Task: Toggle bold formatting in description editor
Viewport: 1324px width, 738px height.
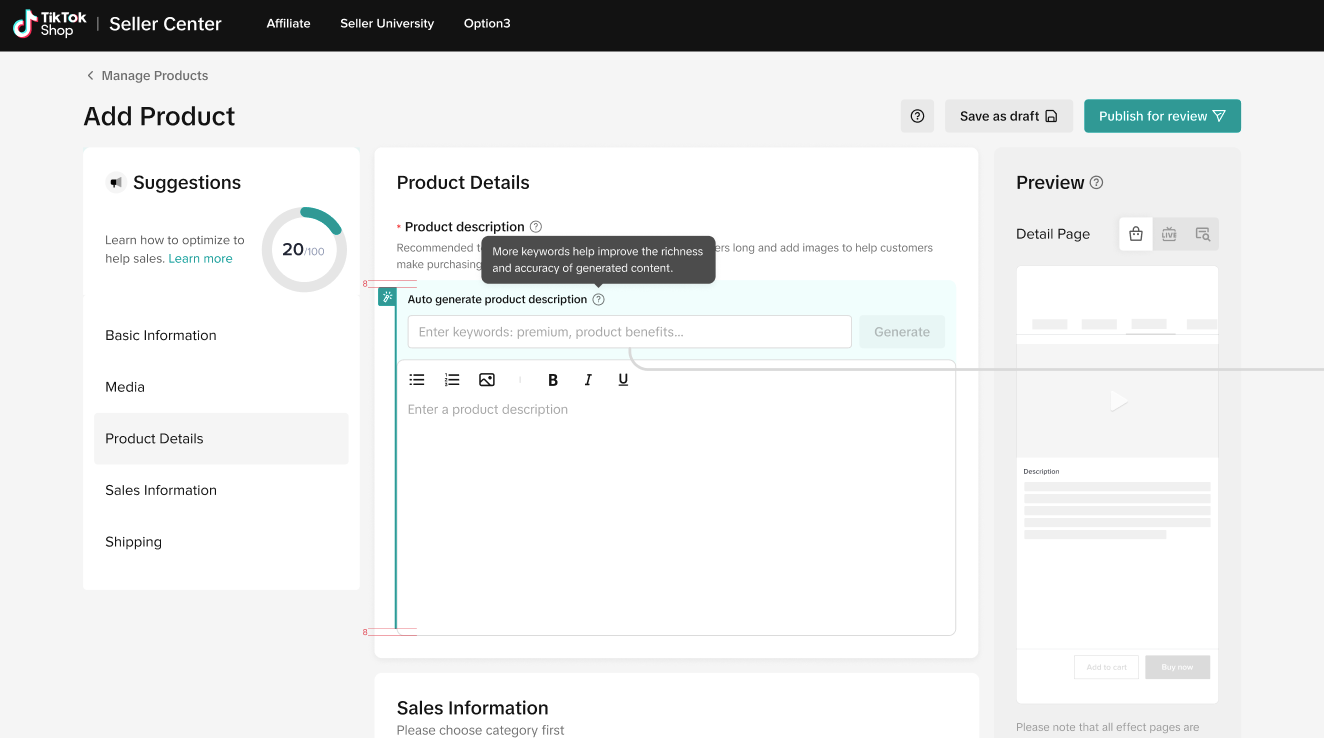Action: pyautogui.click(x=553, y=380)
